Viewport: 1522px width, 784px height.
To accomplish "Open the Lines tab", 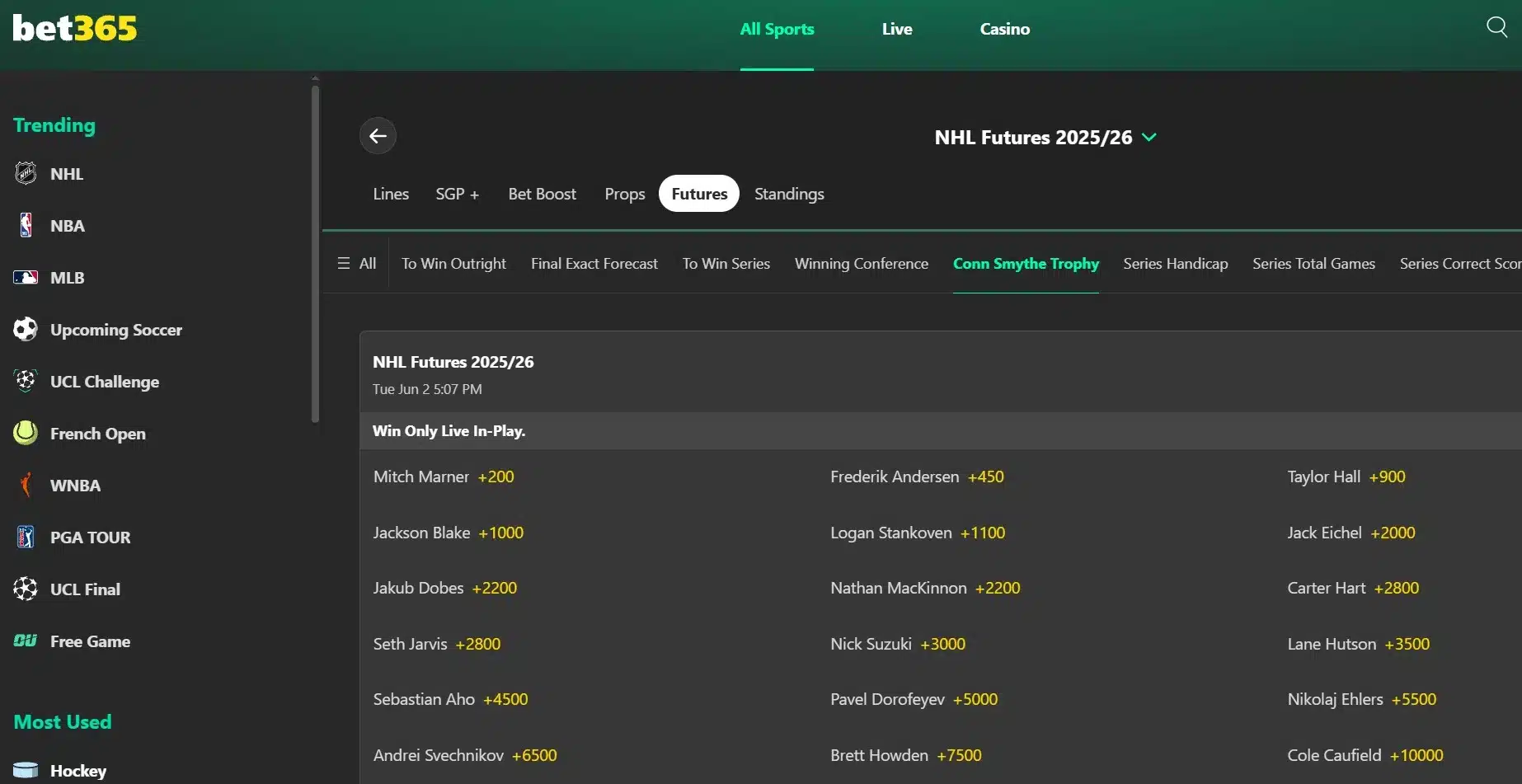I will pyautogui.click(x=391, y=194).
